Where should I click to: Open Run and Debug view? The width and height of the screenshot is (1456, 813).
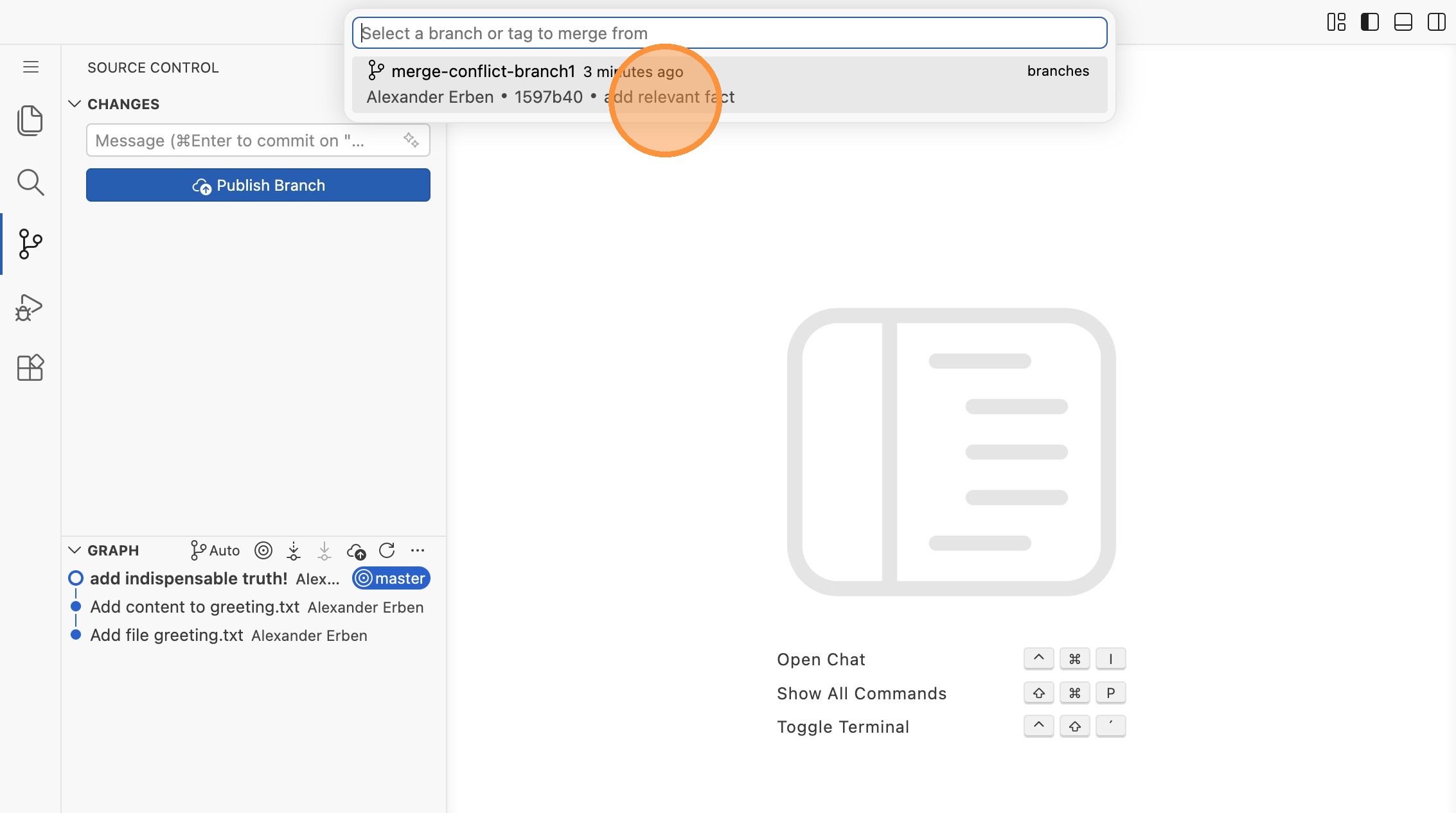point(30,308)
